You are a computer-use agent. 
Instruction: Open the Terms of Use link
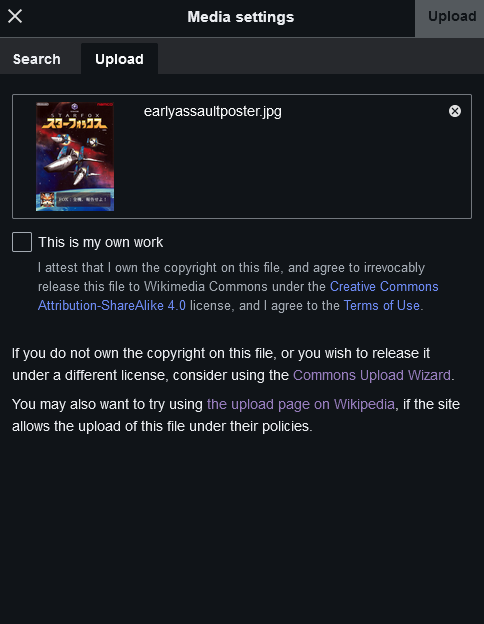coord(381,306)
